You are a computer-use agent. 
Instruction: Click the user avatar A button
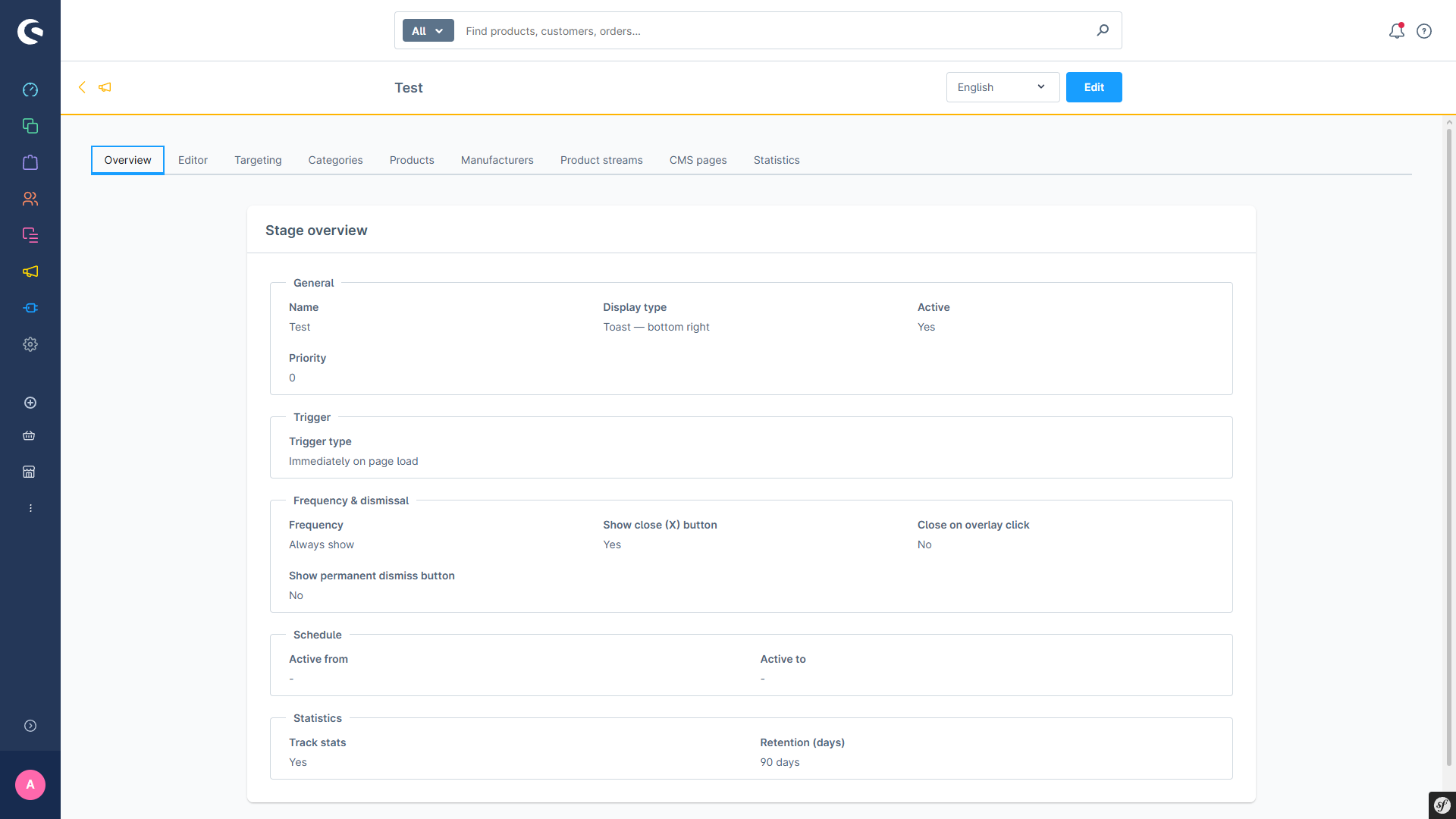(x=30, y=785)
